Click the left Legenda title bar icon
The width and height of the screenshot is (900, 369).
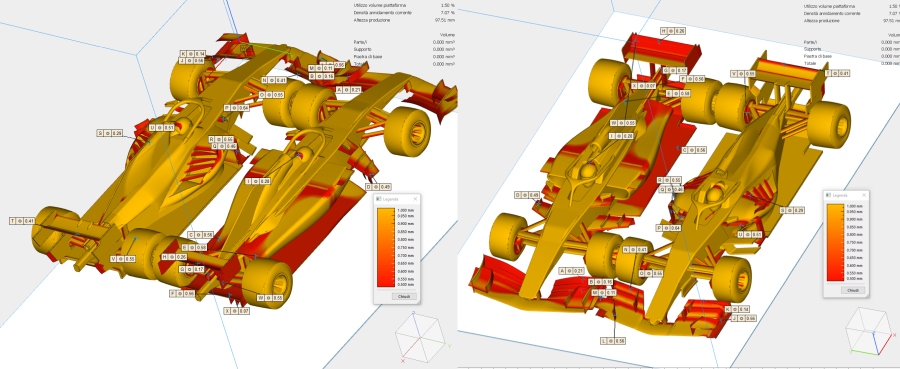click(x=378, y=199)
